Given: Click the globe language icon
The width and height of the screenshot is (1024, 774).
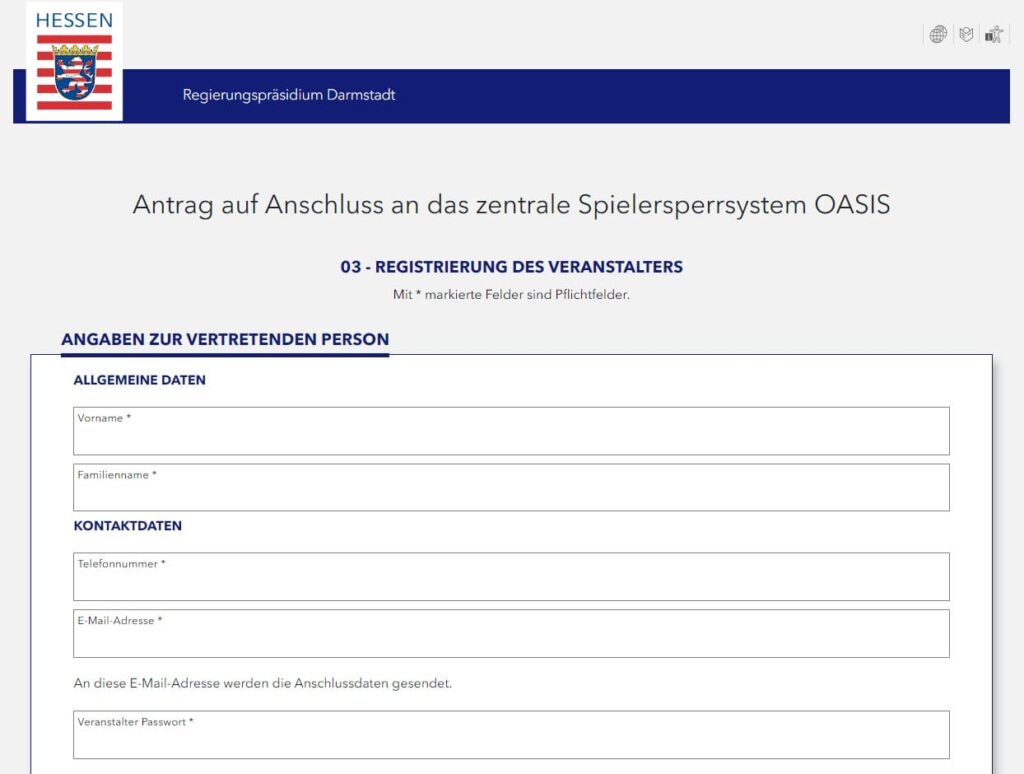Looking at the screenshot, I should (938, 34).
